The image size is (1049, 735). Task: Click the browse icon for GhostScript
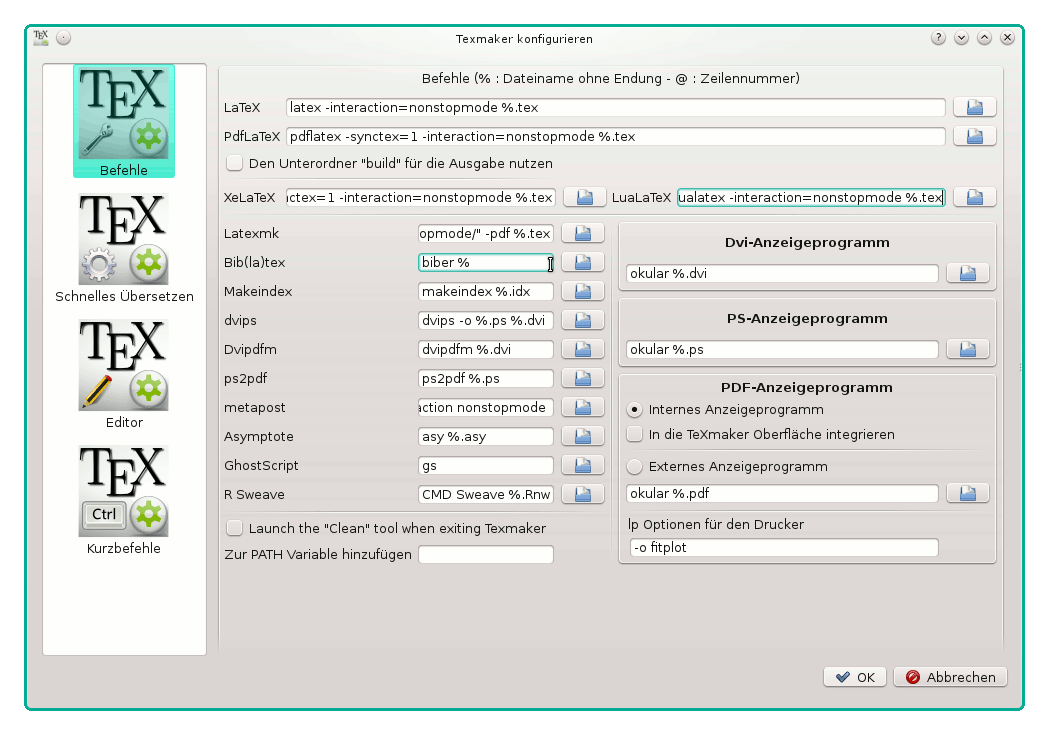click(x=582, y=466)
